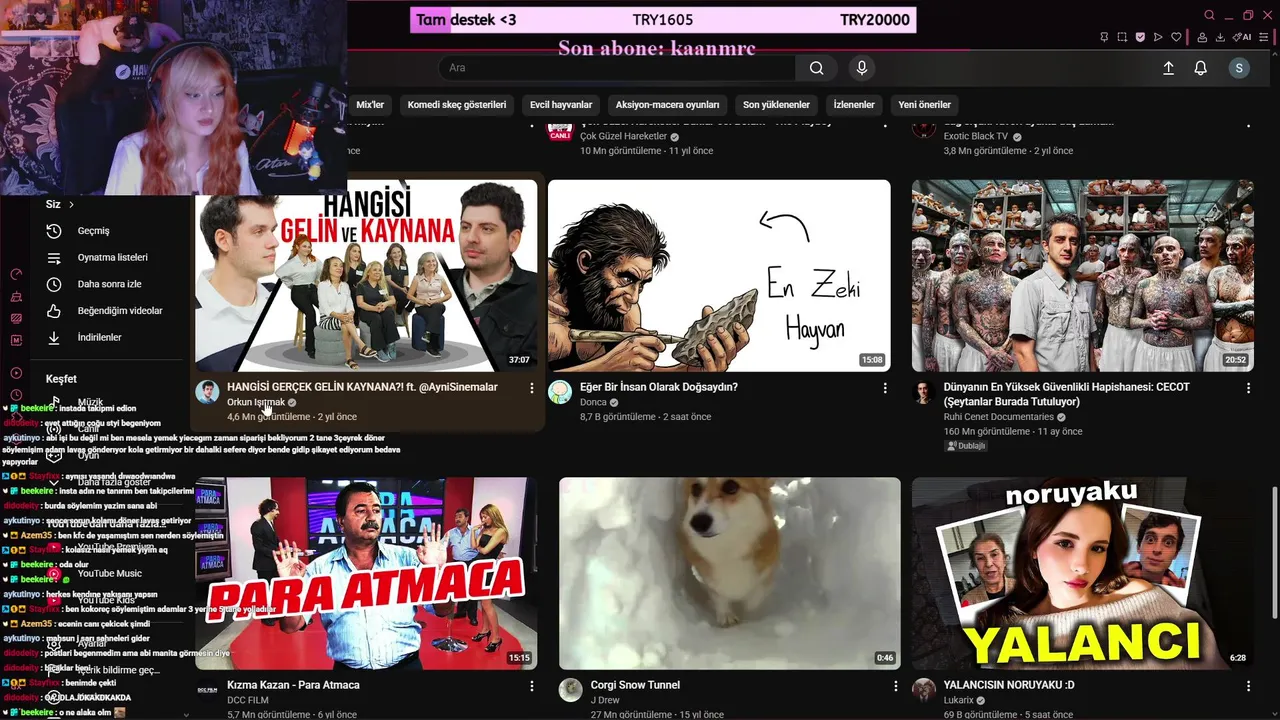Viewport: 1280px width, 720px height.
Task: Bookmark the page with the heart icon
Action: 1176,37
